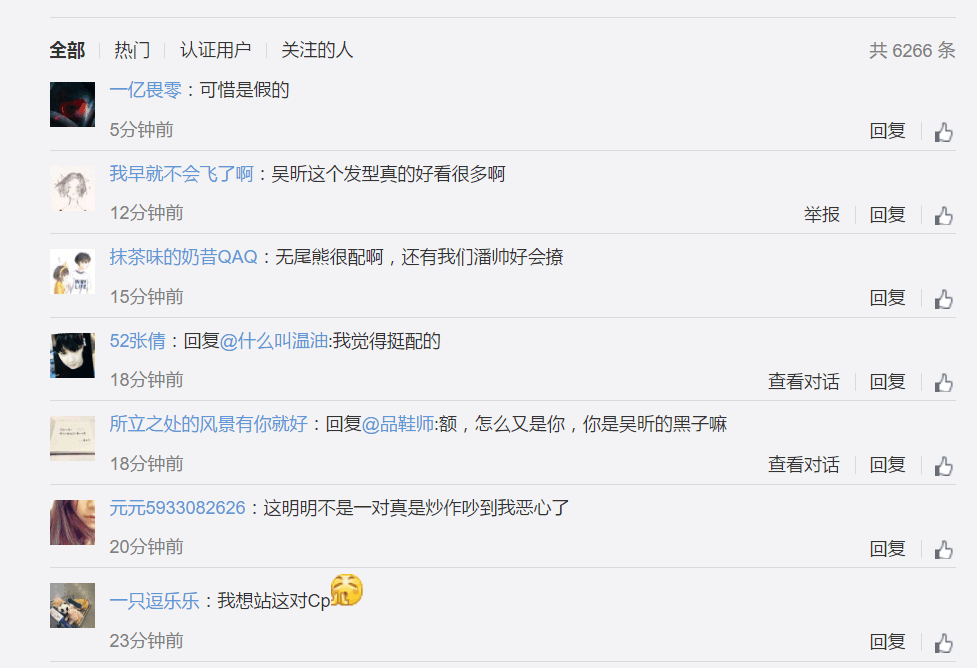Show 全部 comments tab
The image size is (977, 668).
(67, 50)
